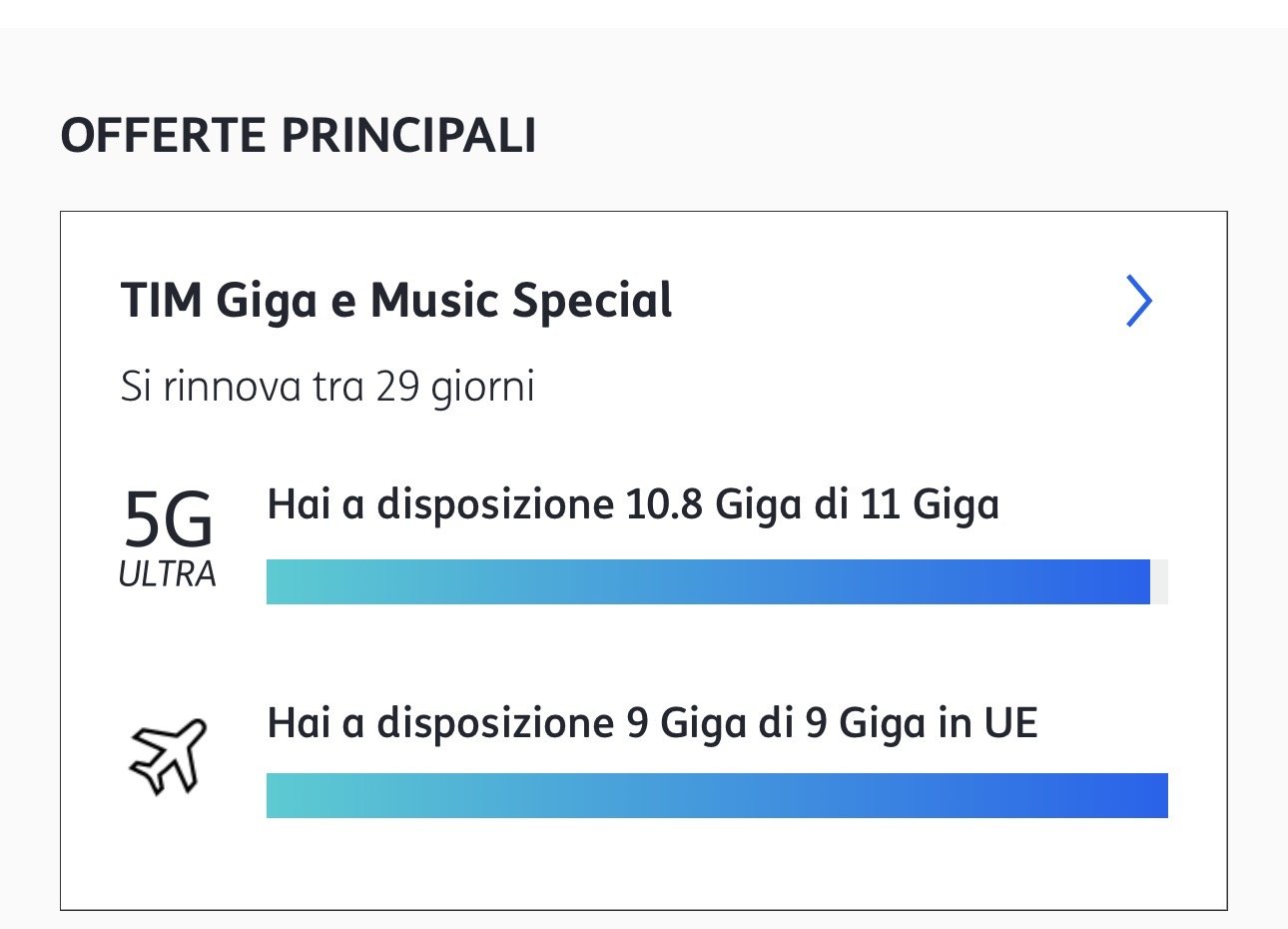
Task: Open TIM Giga e Music Special details arrow
Action: pos(1138,301)
